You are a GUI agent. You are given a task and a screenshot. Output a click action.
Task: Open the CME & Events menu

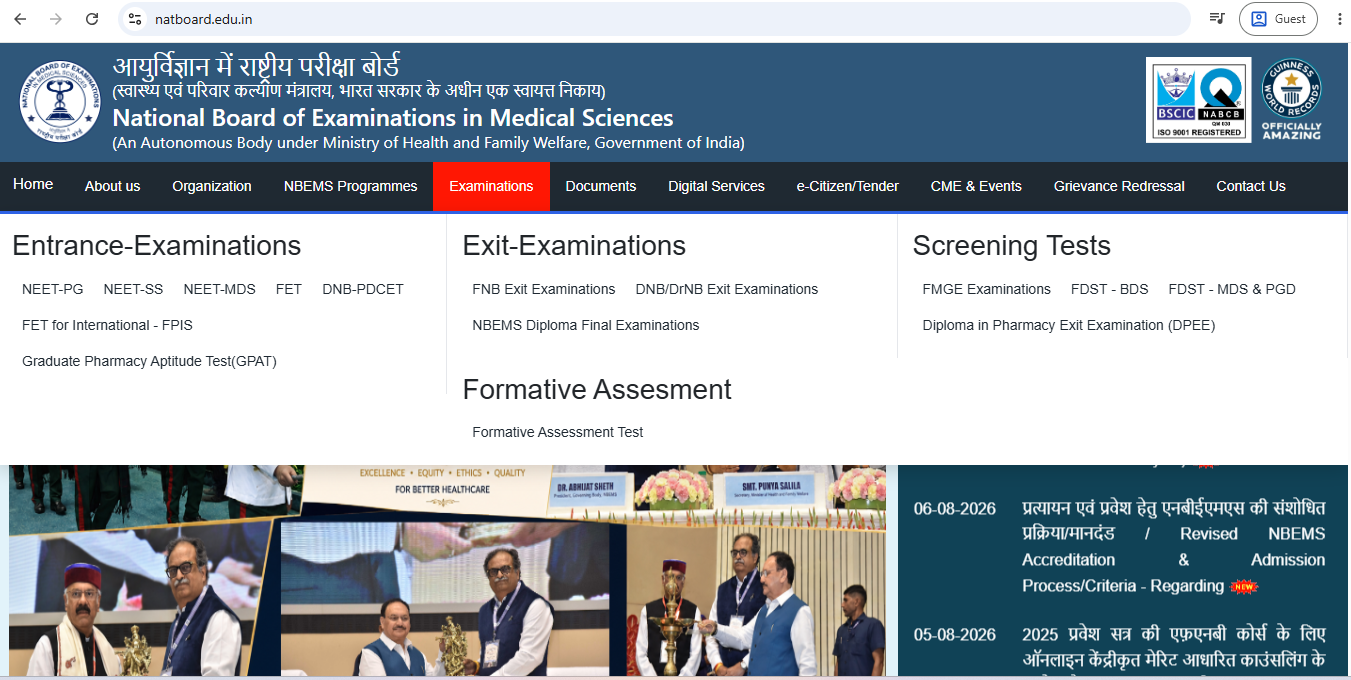tap(976, 186)
